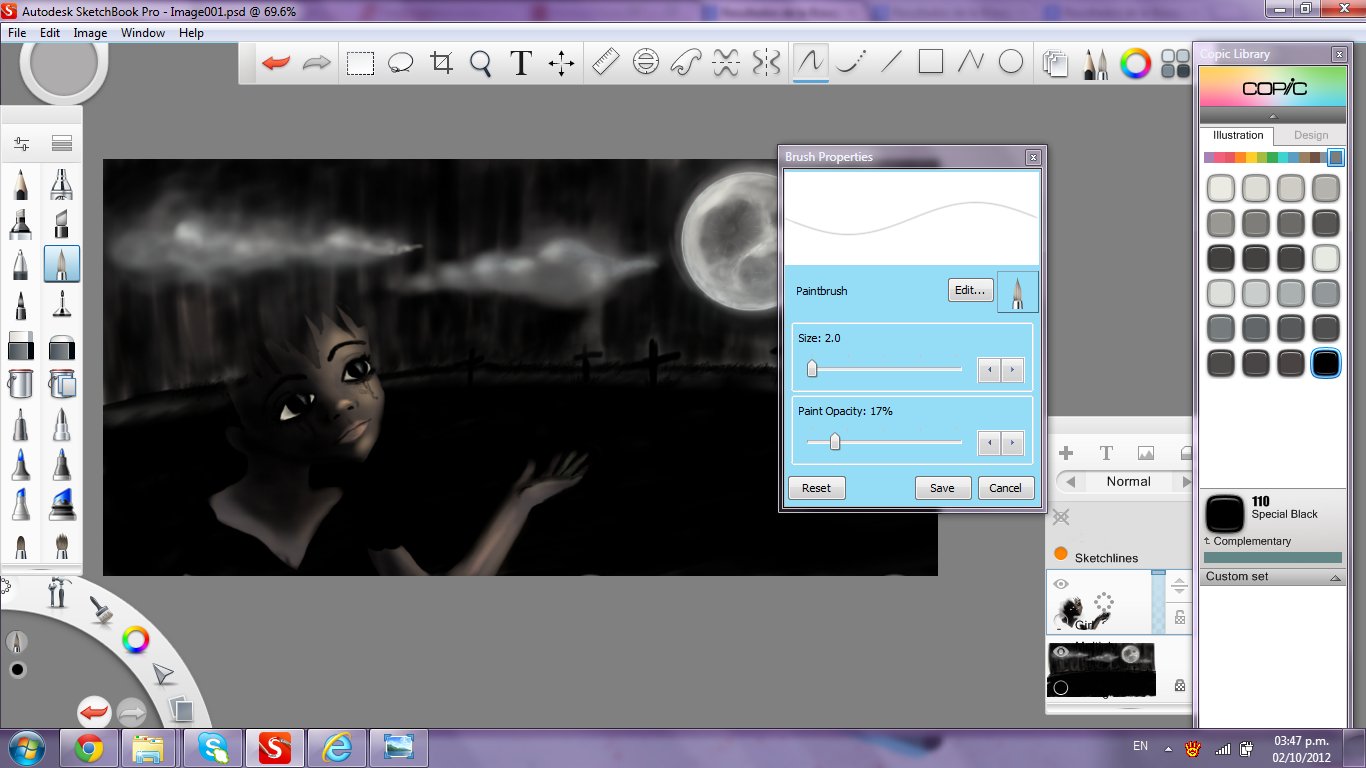Click the lagoon brush selector icon
The image size is (1366, 768).
click(101, 609)
